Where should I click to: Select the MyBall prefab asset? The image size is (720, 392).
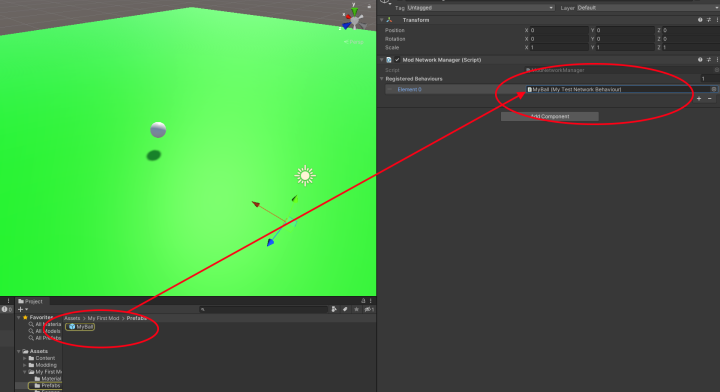(x=80, y=327)
